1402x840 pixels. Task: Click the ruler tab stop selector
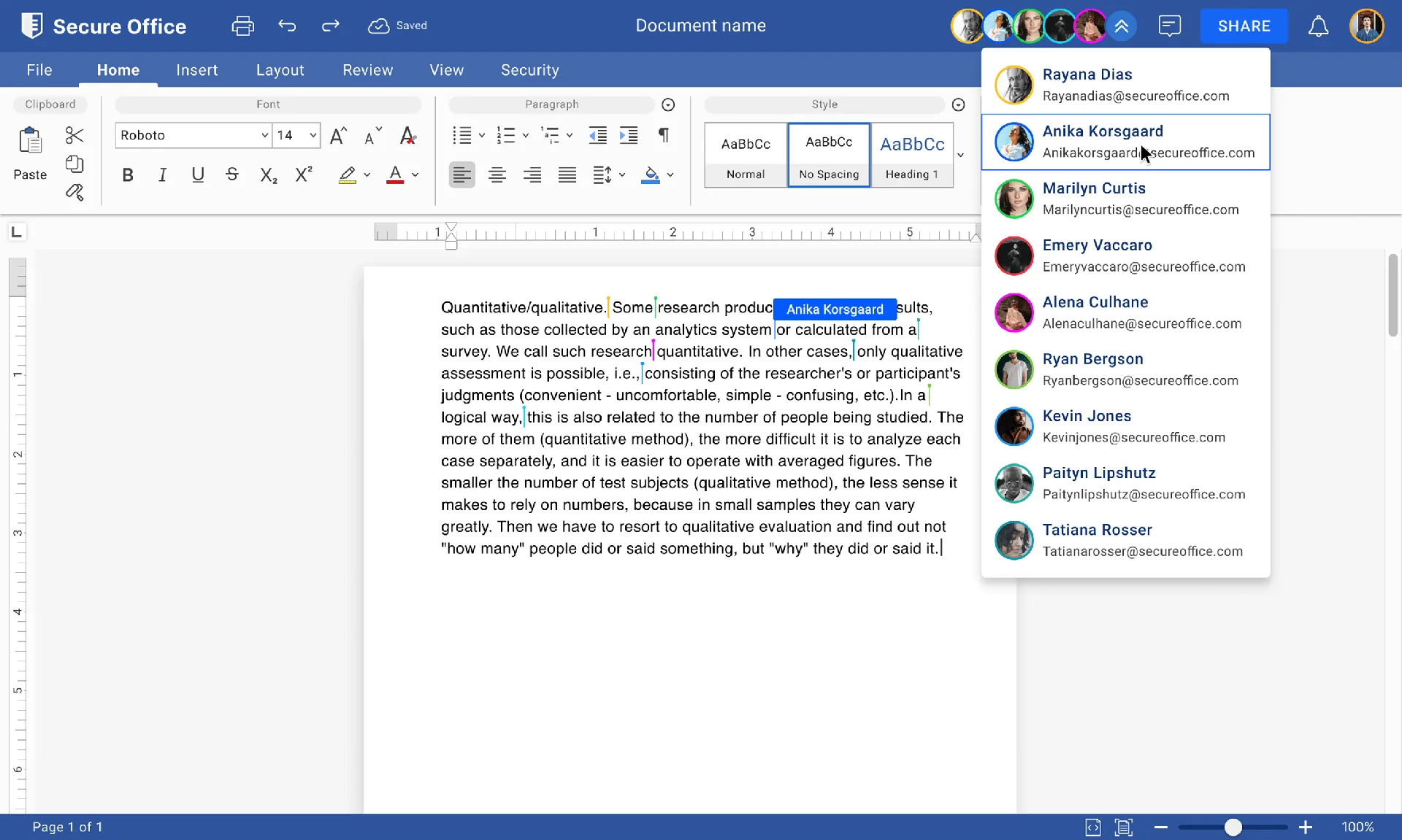pos(17,232)
